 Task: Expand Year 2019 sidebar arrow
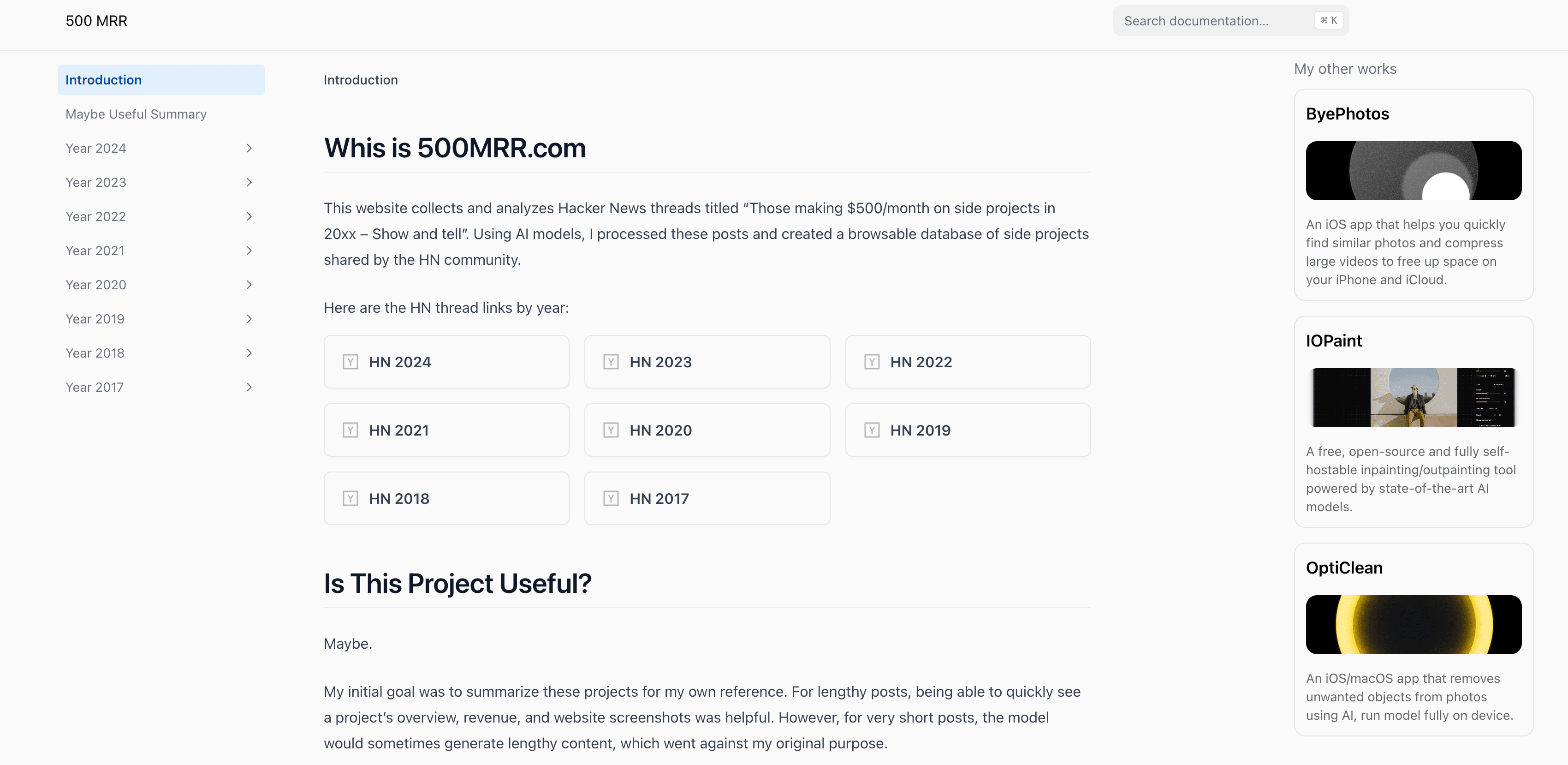[249, 318]
